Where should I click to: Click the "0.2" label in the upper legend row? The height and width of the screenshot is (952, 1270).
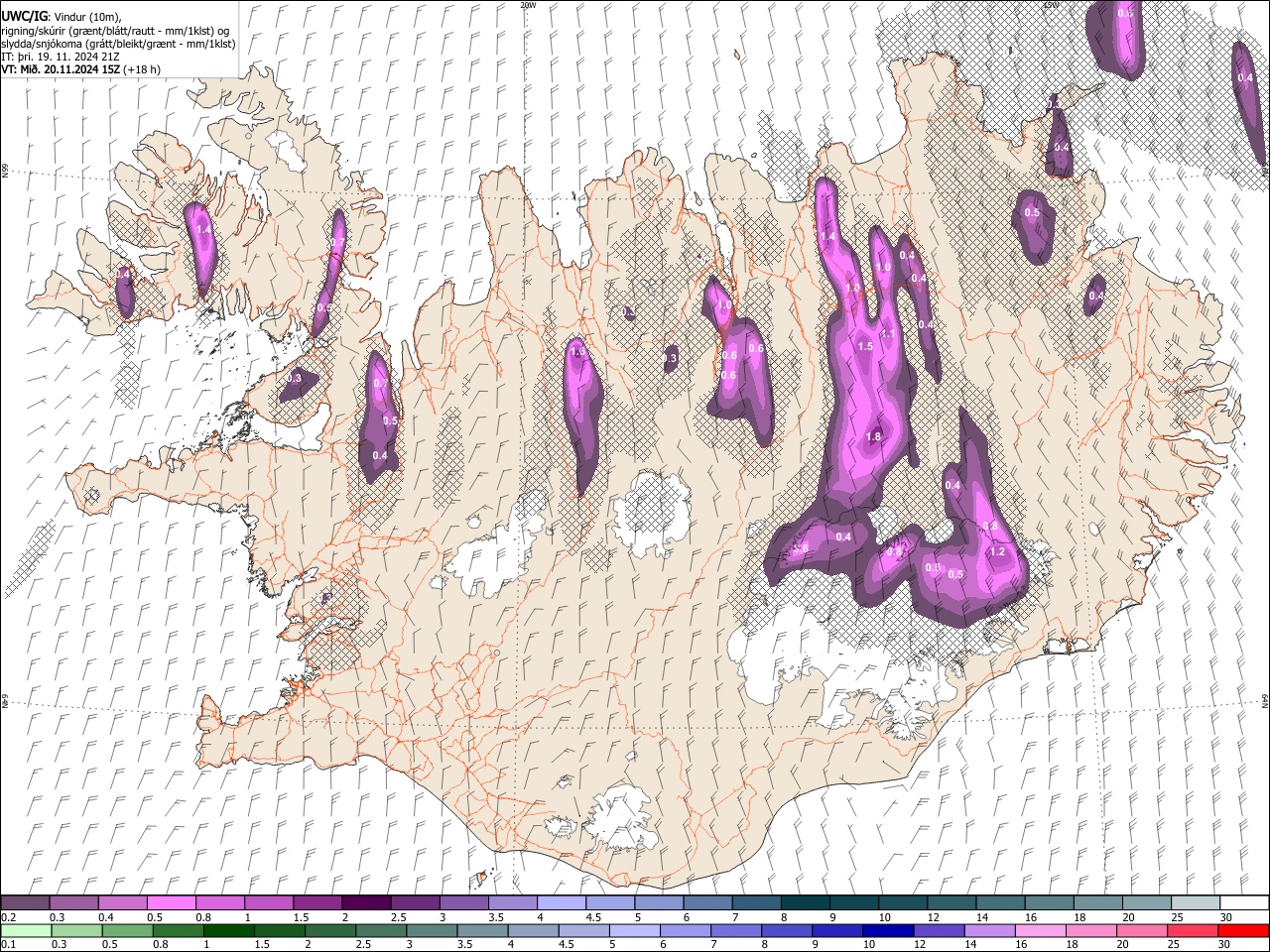[x=8, y=917]
